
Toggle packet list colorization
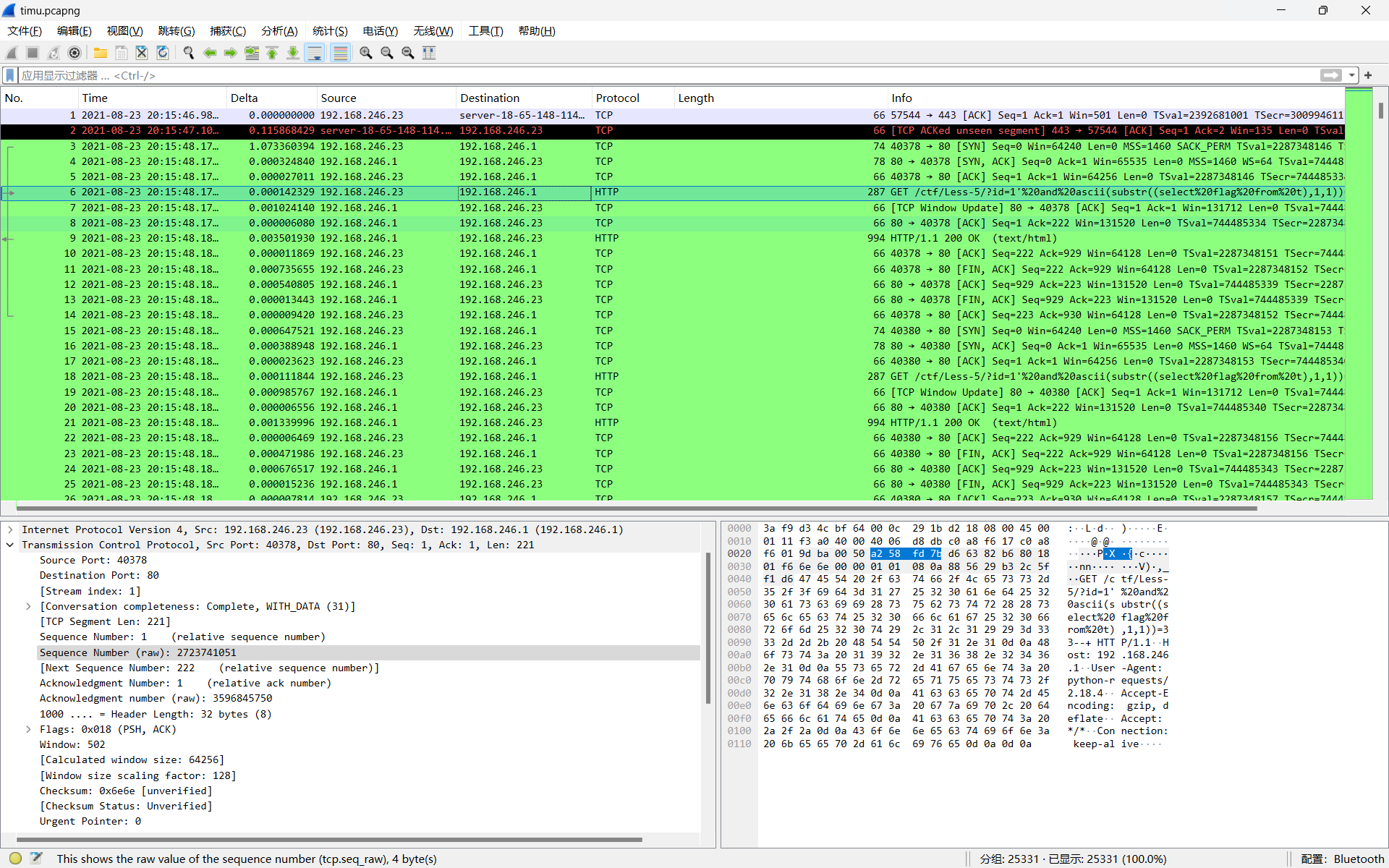coord(340,53)
